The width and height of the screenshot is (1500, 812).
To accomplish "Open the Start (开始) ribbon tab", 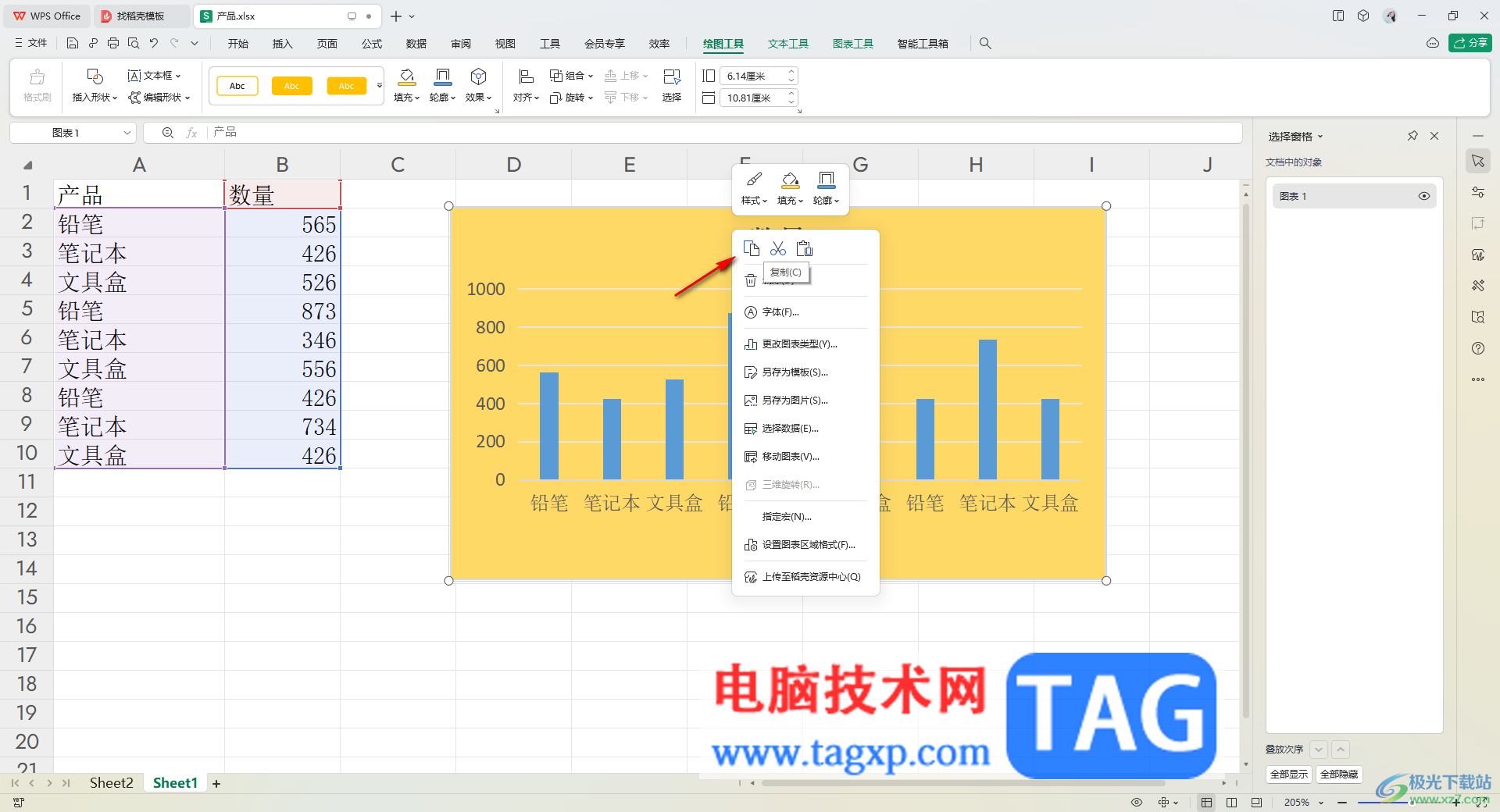I will pos(238,44).
